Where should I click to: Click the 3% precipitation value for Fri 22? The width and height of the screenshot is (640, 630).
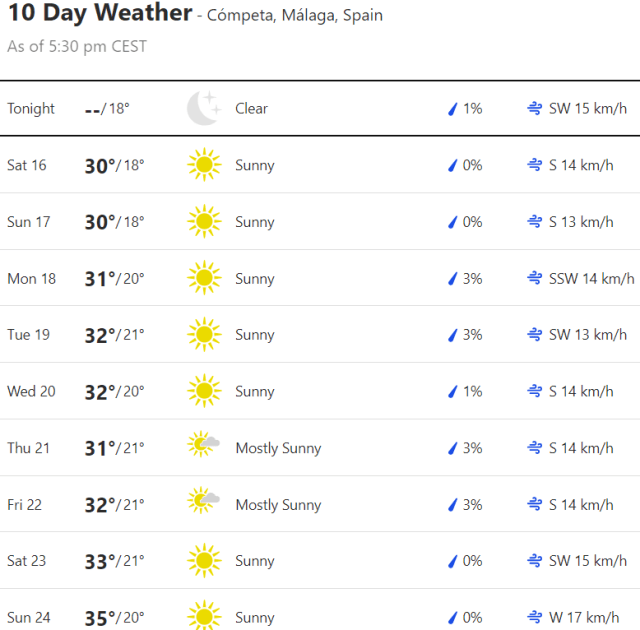pyautogui.click(x=472, y=504)
